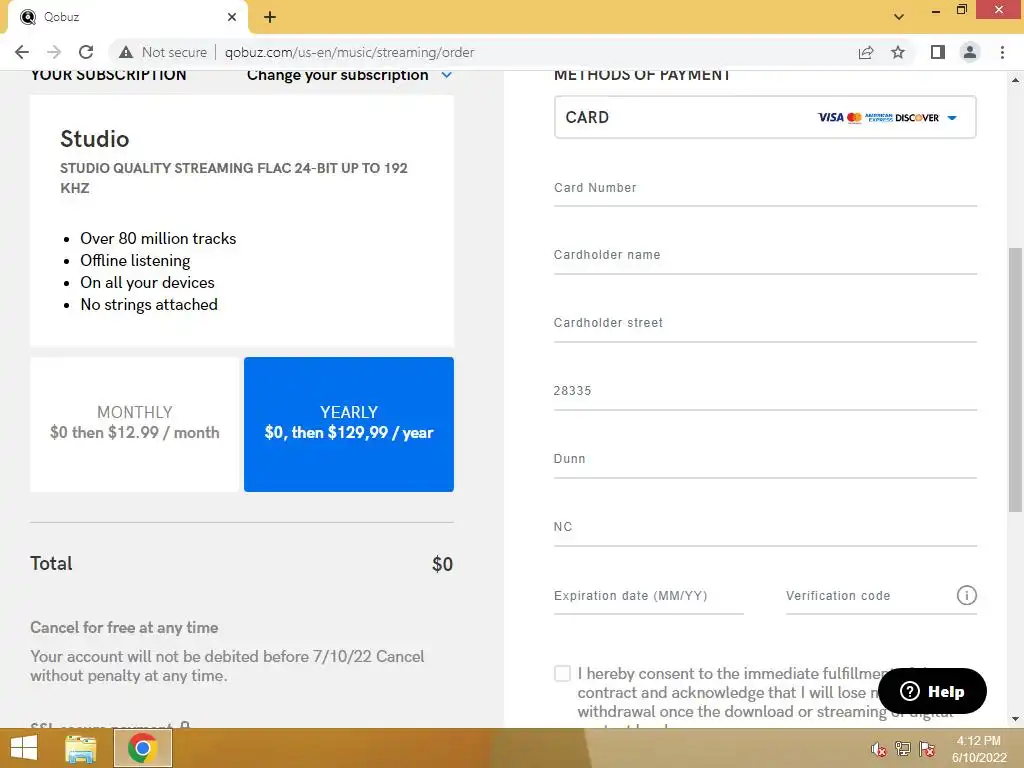Click the 'No strings attached' text

[x=149, y=304]
